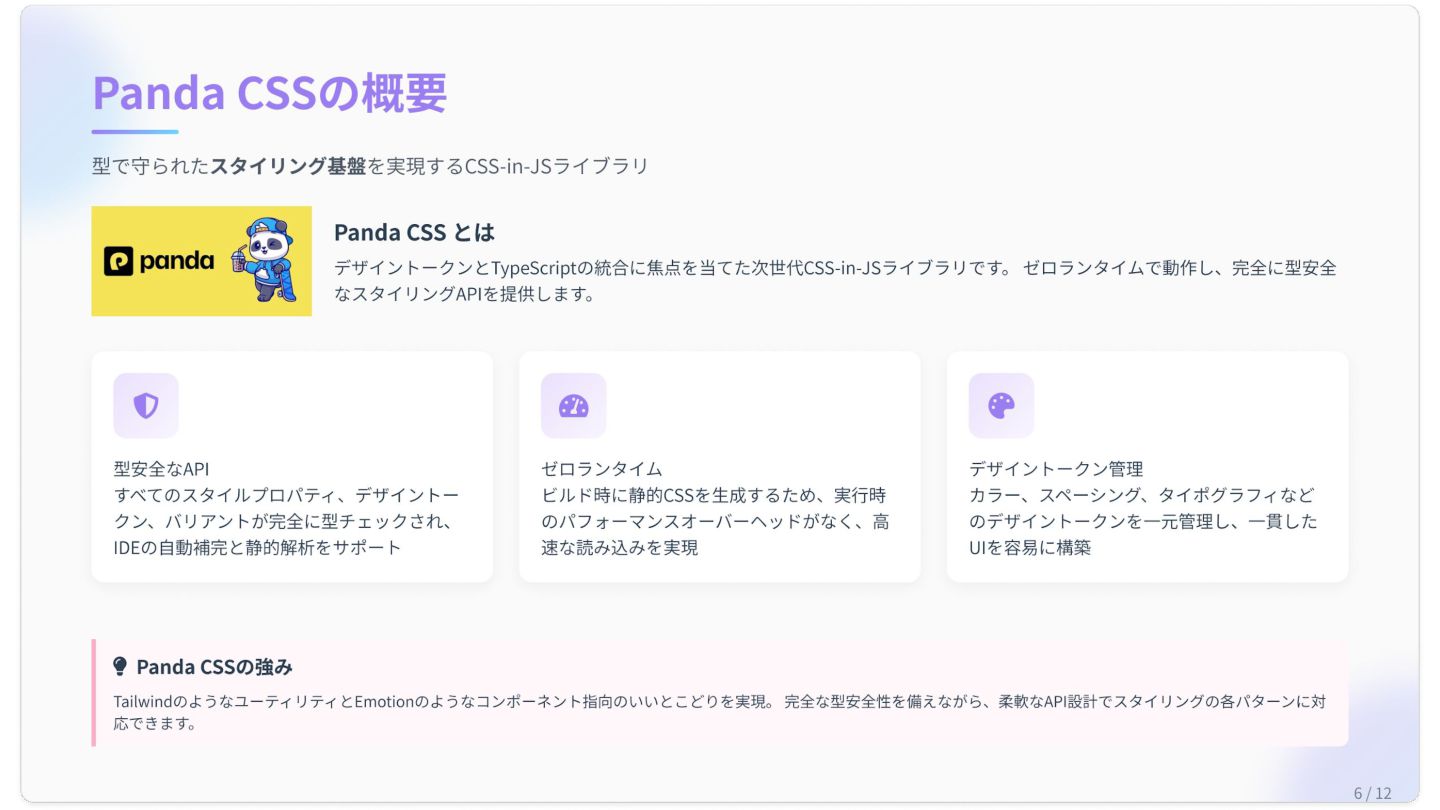Click the shield icon above 型安全なAPI

pos(146,406)
